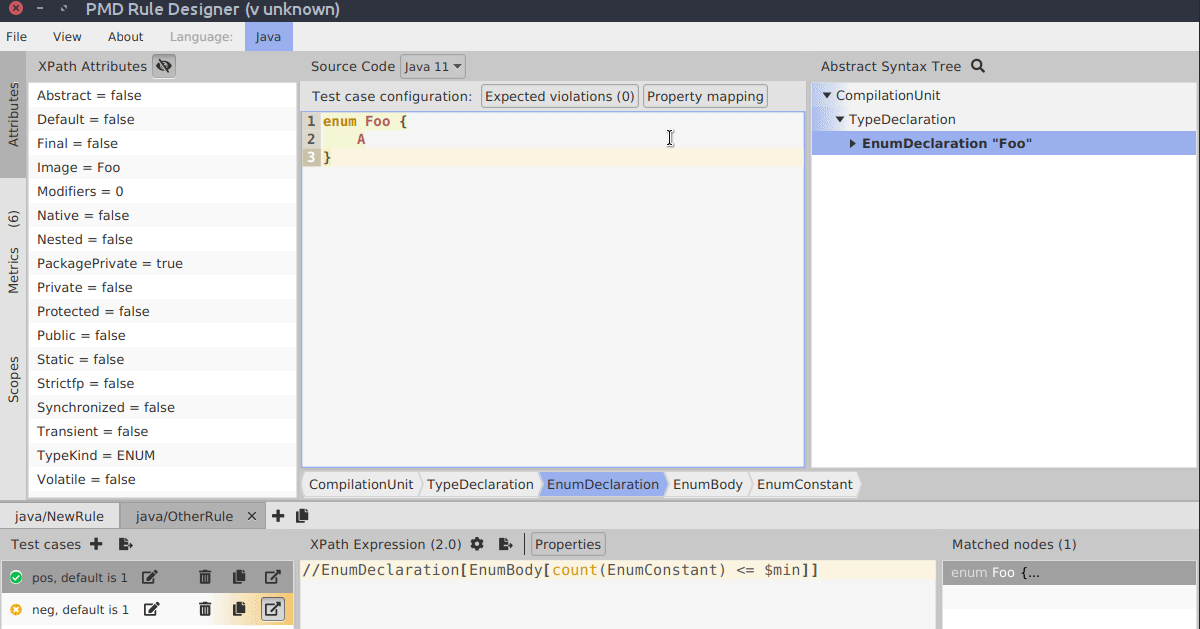Click the Property mapping button
Viewport: 1200px width, 629px height.
(x=705, y=97)
